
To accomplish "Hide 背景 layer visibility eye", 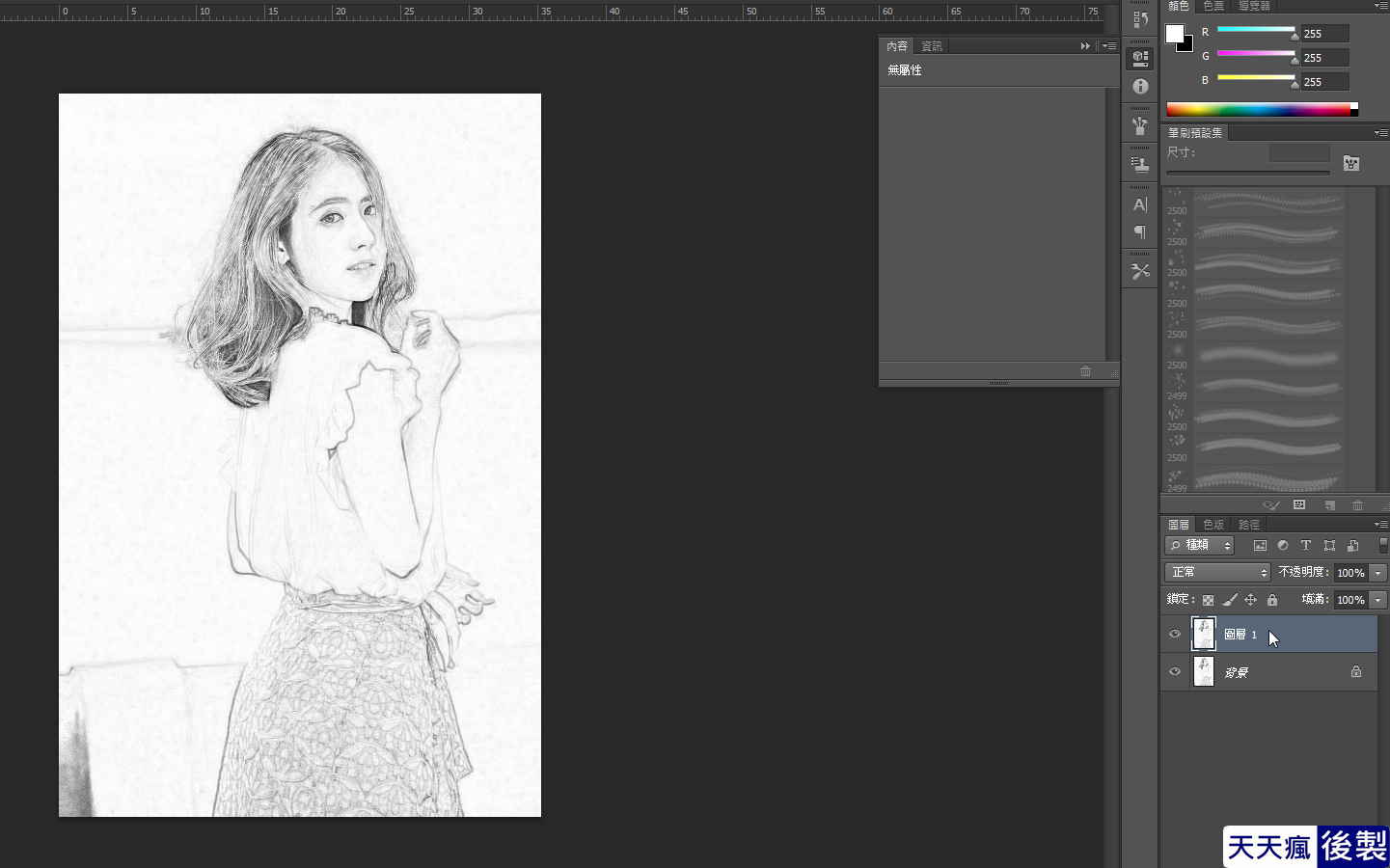I will coord(1175,671).
